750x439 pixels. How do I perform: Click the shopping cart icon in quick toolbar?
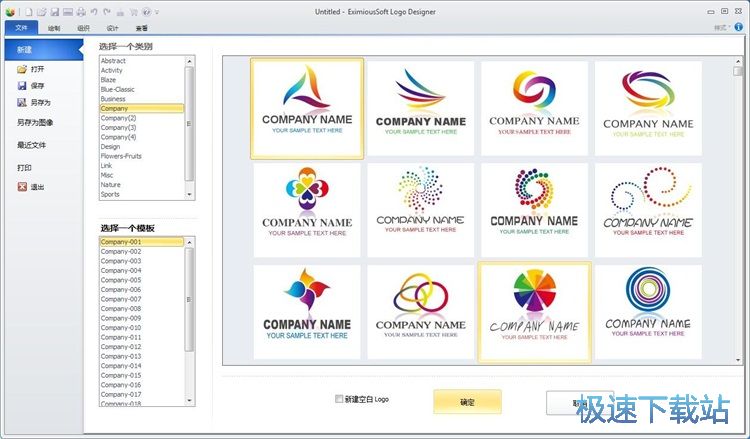pos(133,12)
